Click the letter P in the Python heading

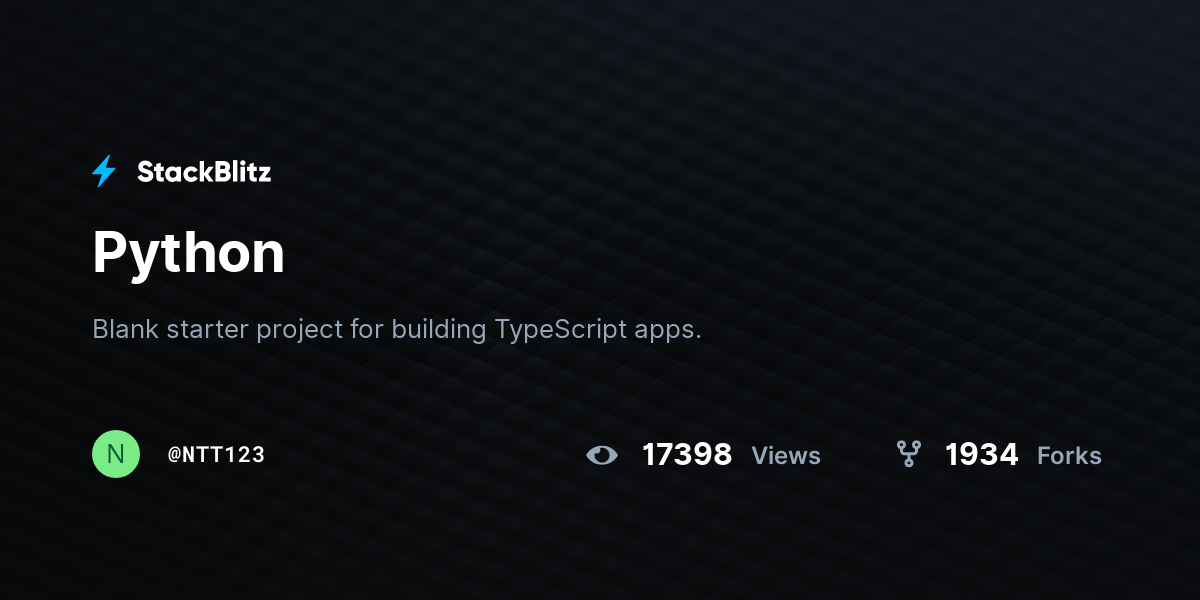point(110,251)
